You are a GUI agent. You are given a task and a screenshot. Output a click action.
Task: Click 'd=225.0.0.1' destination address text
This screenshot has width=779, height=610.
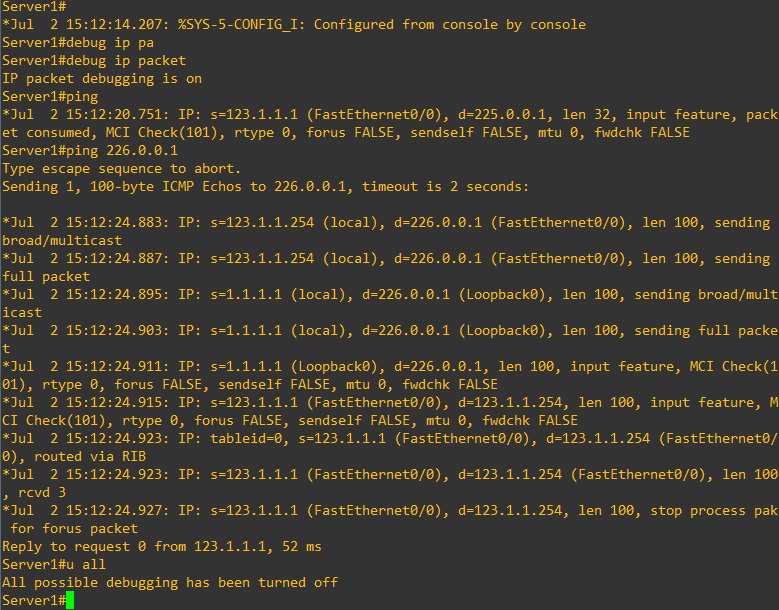[502, 114]
